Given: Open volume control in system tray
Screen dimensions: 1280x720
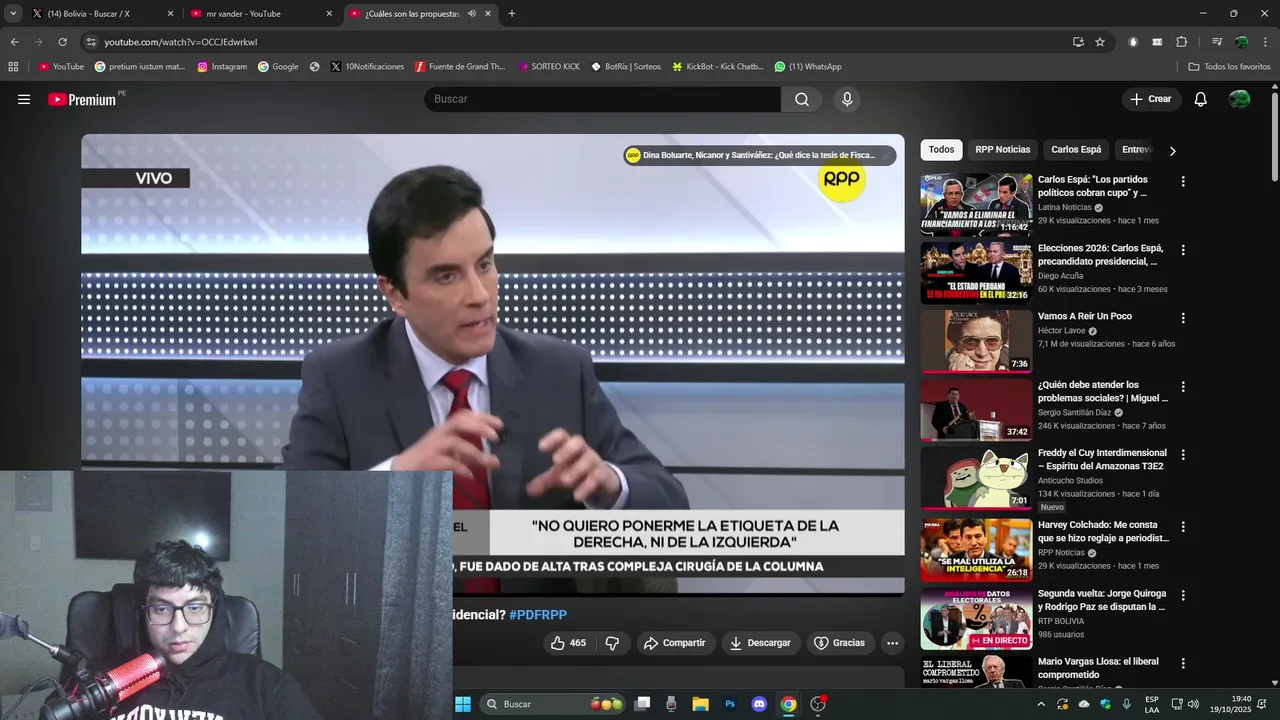Looking at the screenshot, I should (x=1193, y=704).
